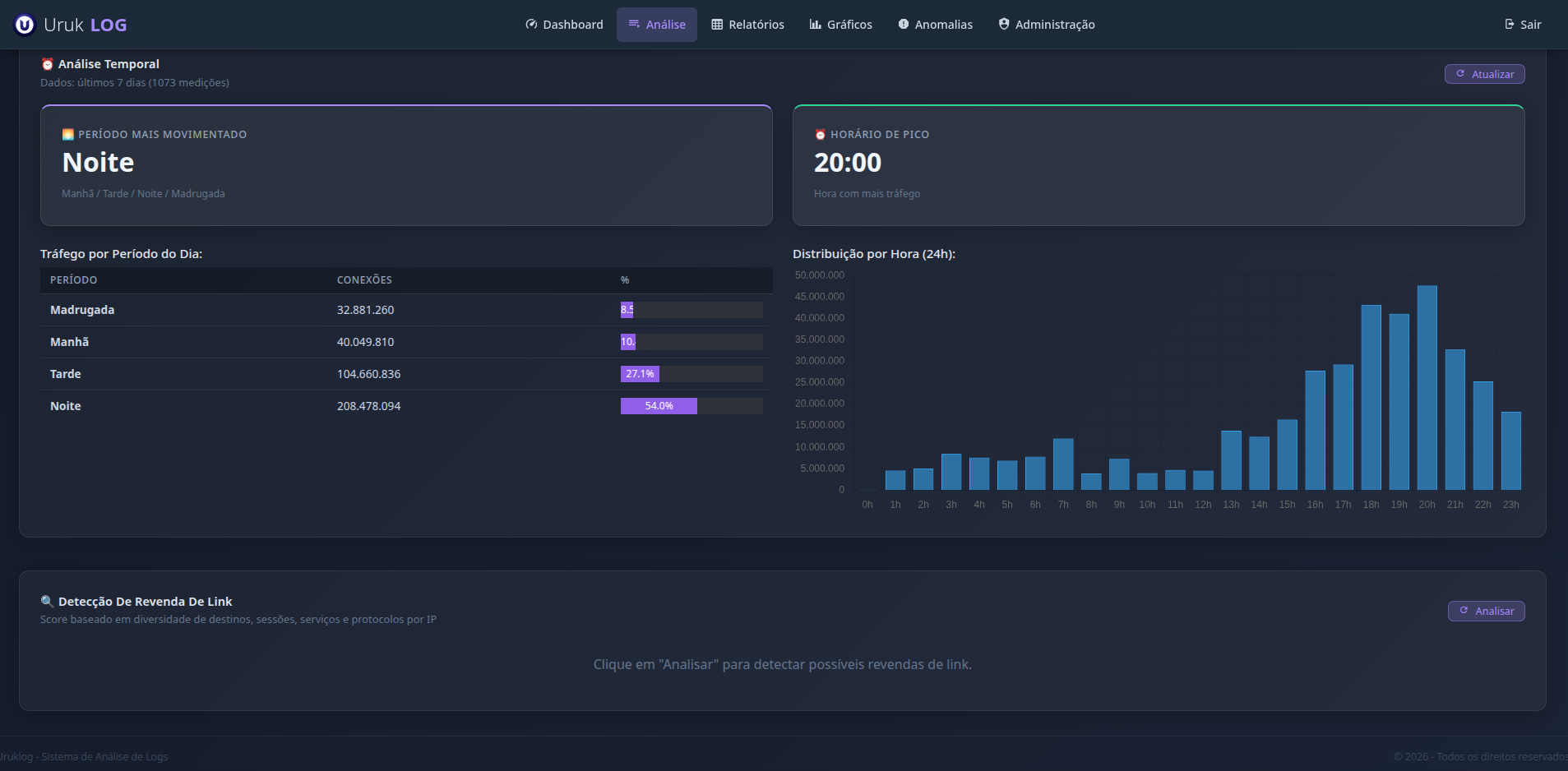Image resolution: width=1568 pixels, height=771 pixels.
Task: Click the Manhã percentage bar
Action: pyautogui.click(x=628, y=342)
